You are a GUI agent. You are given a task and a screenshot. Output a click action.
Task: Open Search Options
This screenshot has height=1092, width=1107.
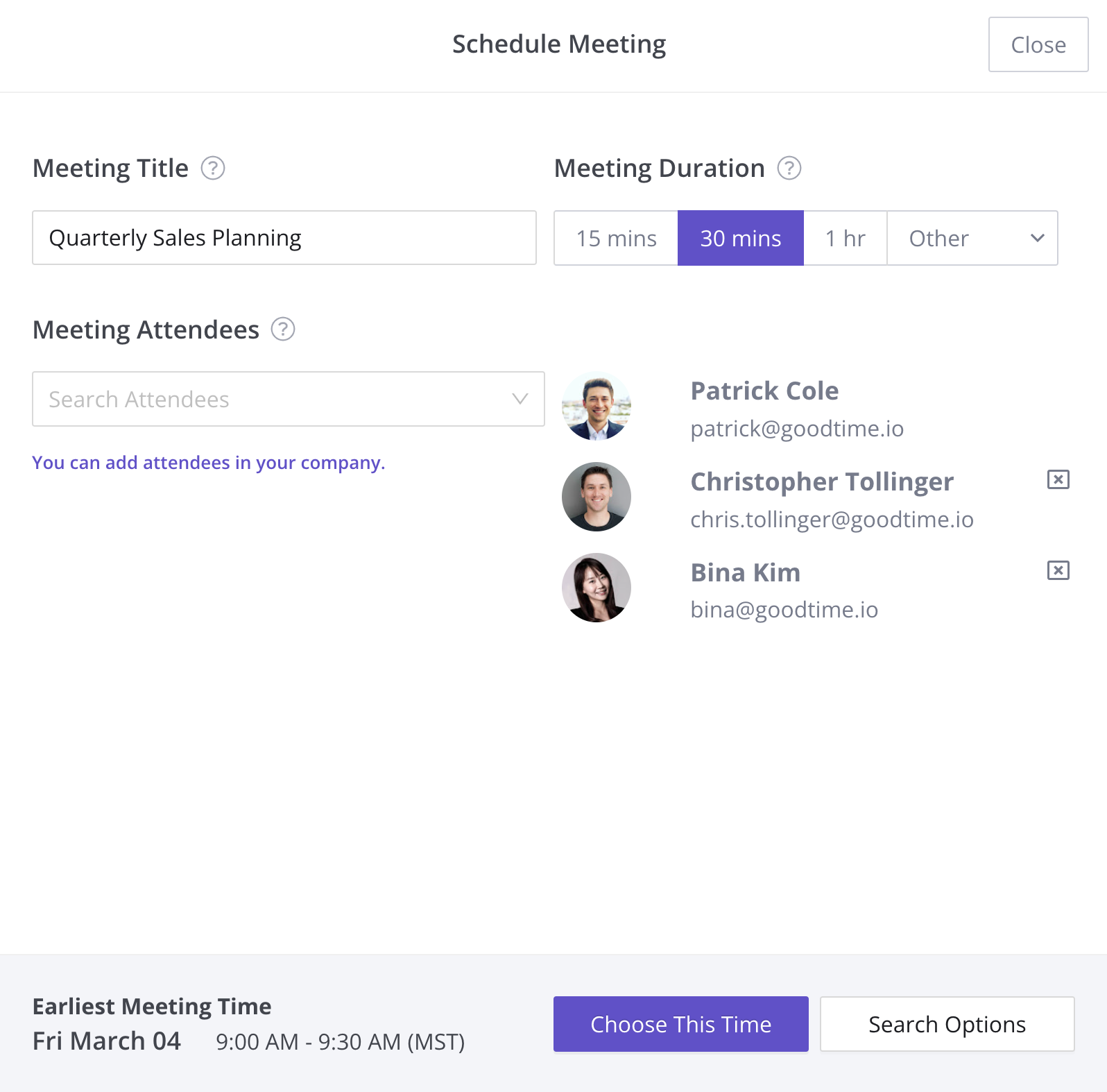947,1024
